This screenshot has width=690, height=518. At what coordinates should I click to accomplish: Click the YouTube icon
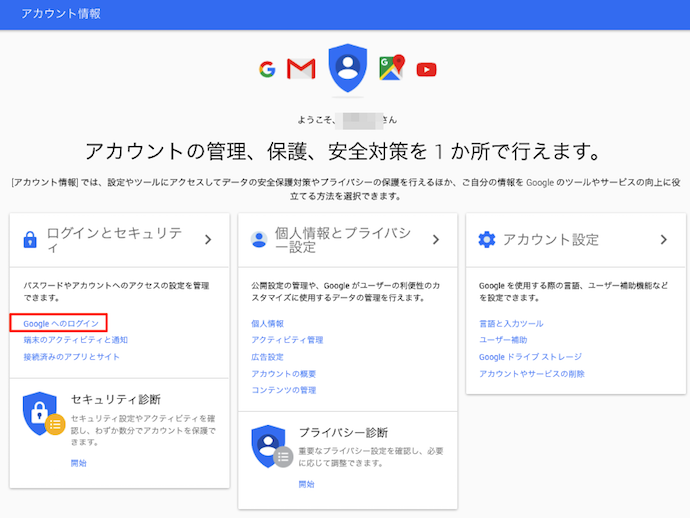(426, 70)
